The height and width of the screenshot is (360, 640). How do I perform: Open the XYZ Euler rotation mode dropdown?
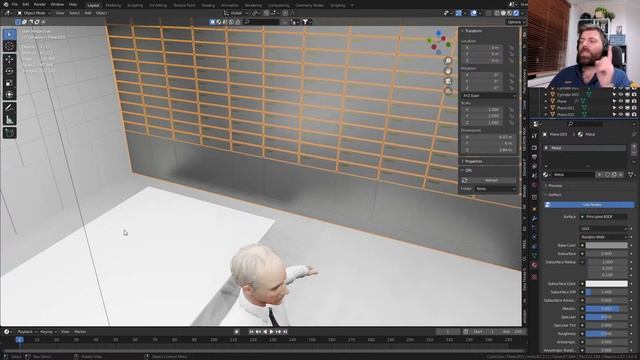coord(489,96)
